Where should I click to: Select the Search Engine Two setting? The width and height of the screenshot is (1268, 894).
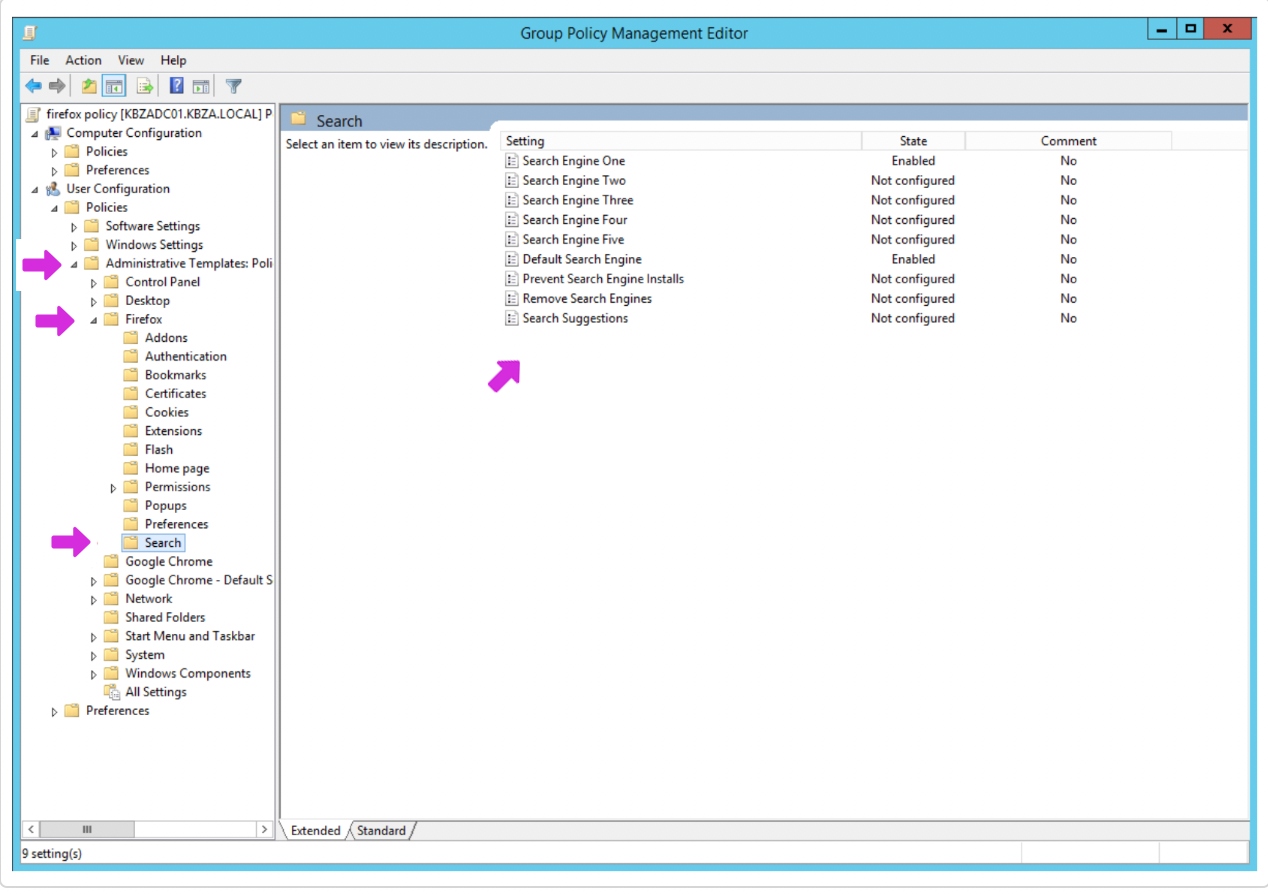coord(574,181)
